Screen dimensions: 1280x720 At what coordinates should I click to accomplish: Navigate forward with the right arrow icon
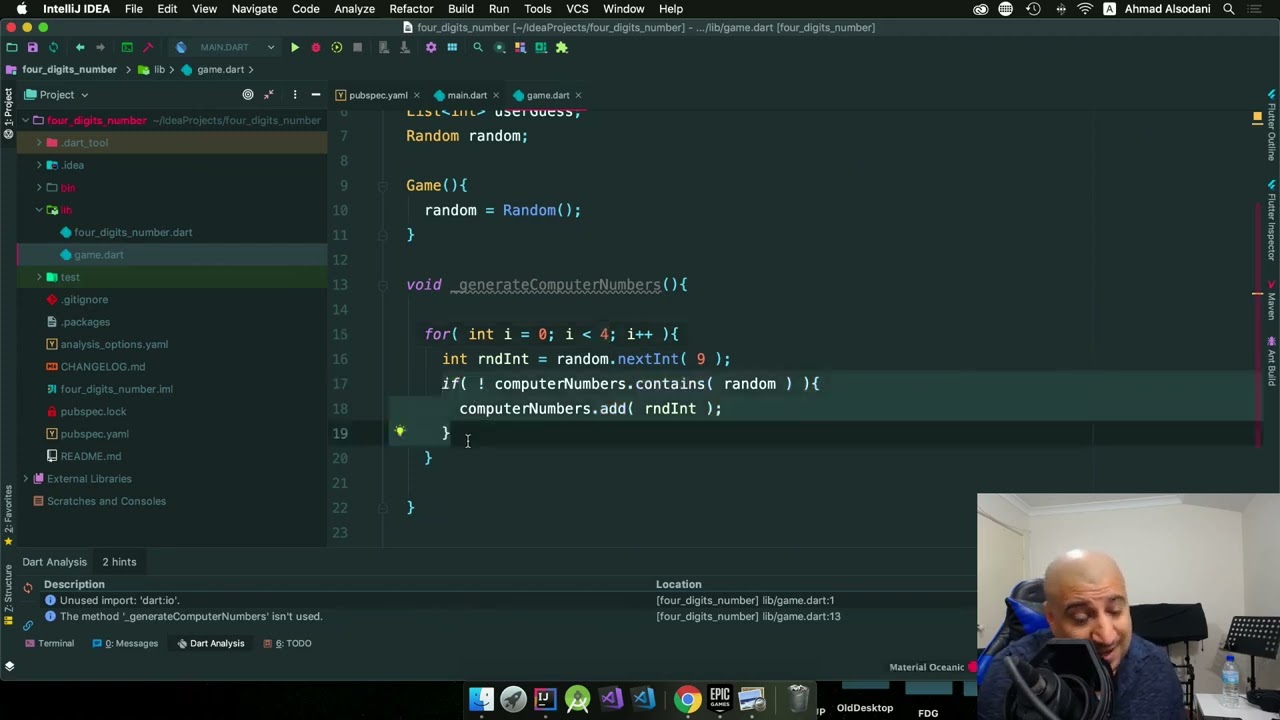(100, 47)
